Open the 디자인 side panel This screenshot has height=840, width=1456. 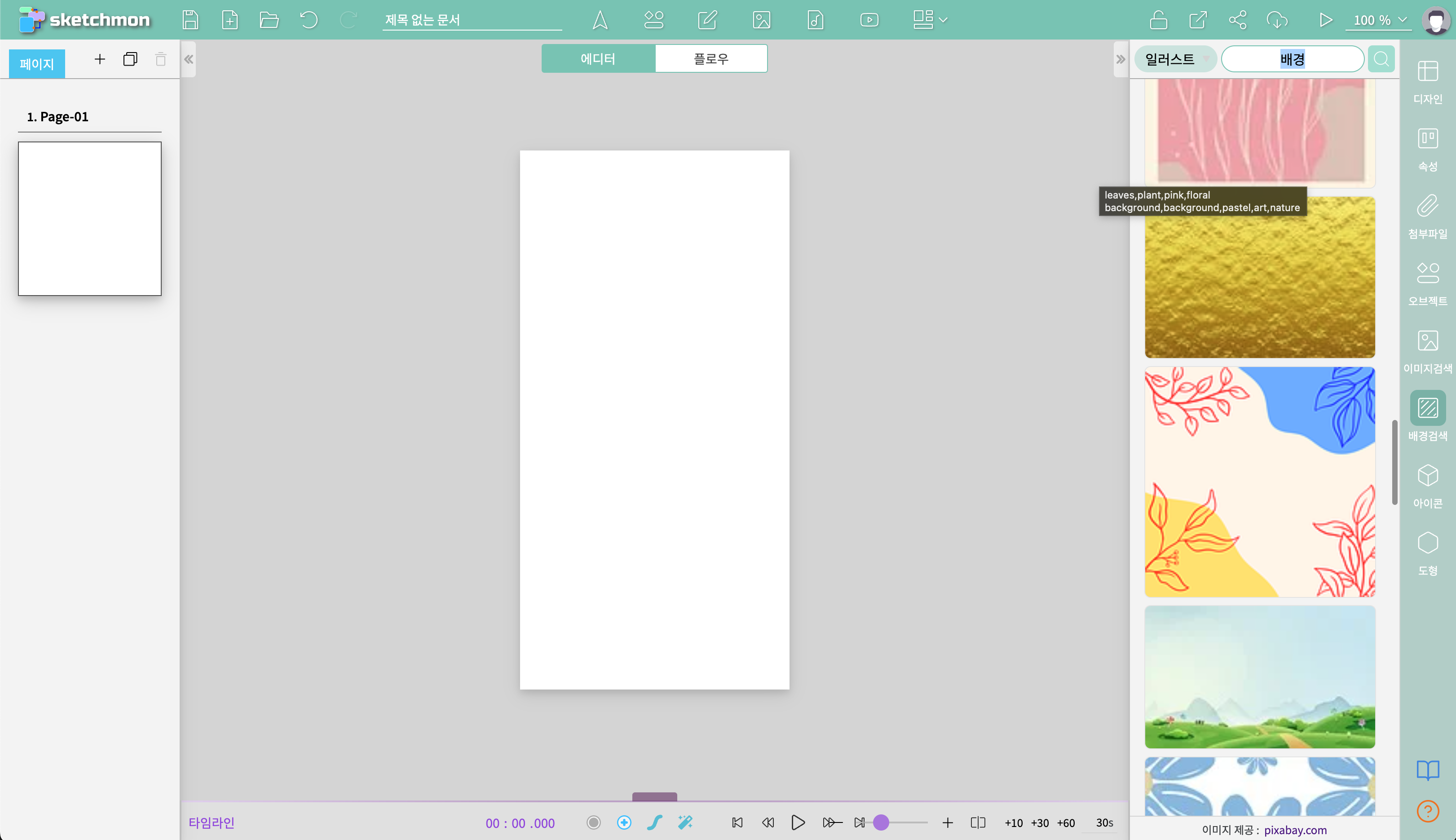pos(1428,82)
